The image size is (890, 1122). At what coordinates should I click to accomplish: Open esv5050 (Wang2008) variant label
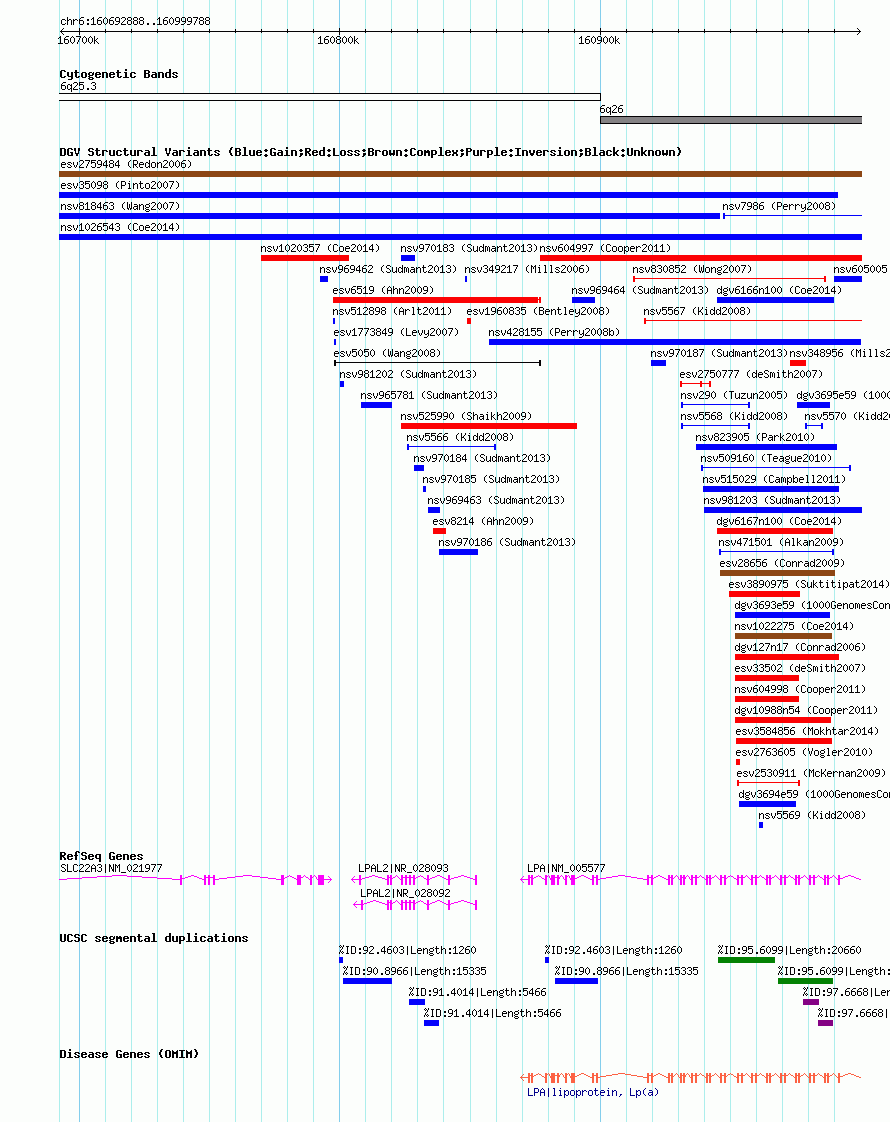click(387, 353)
